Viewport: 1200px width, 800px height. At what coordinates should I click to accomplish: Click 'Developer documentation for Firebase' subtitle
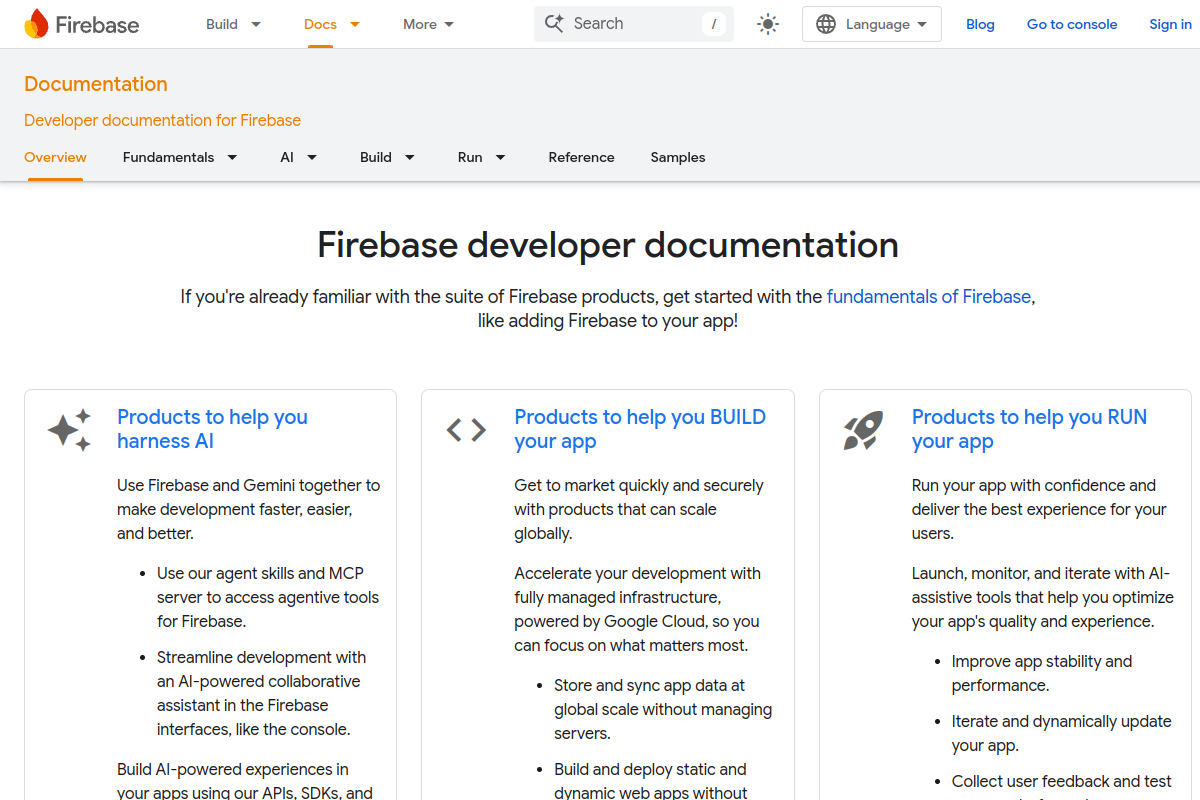162,120
